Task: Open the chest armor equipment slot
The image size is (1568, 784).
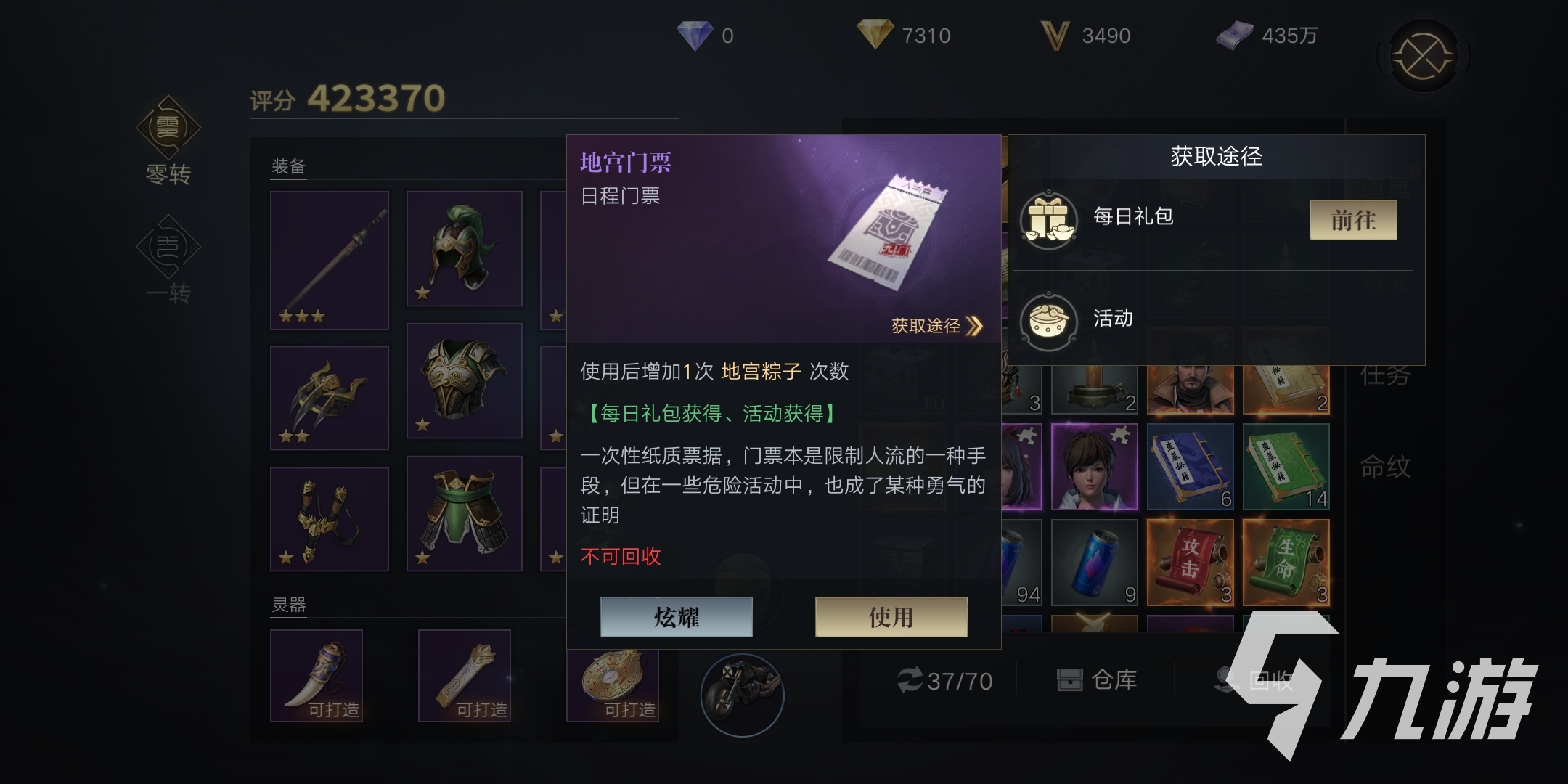Action: pos(465,381)
